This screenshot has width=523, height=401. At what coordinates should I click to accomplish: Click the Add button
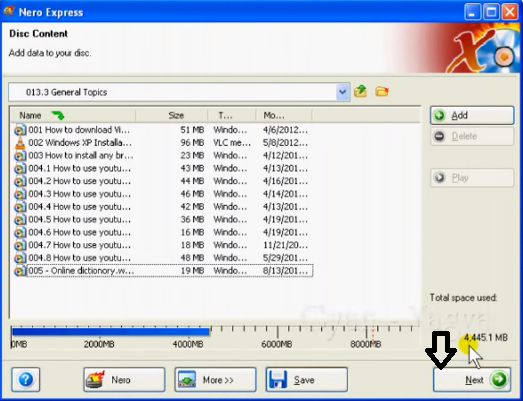click(x=472, y=115)
